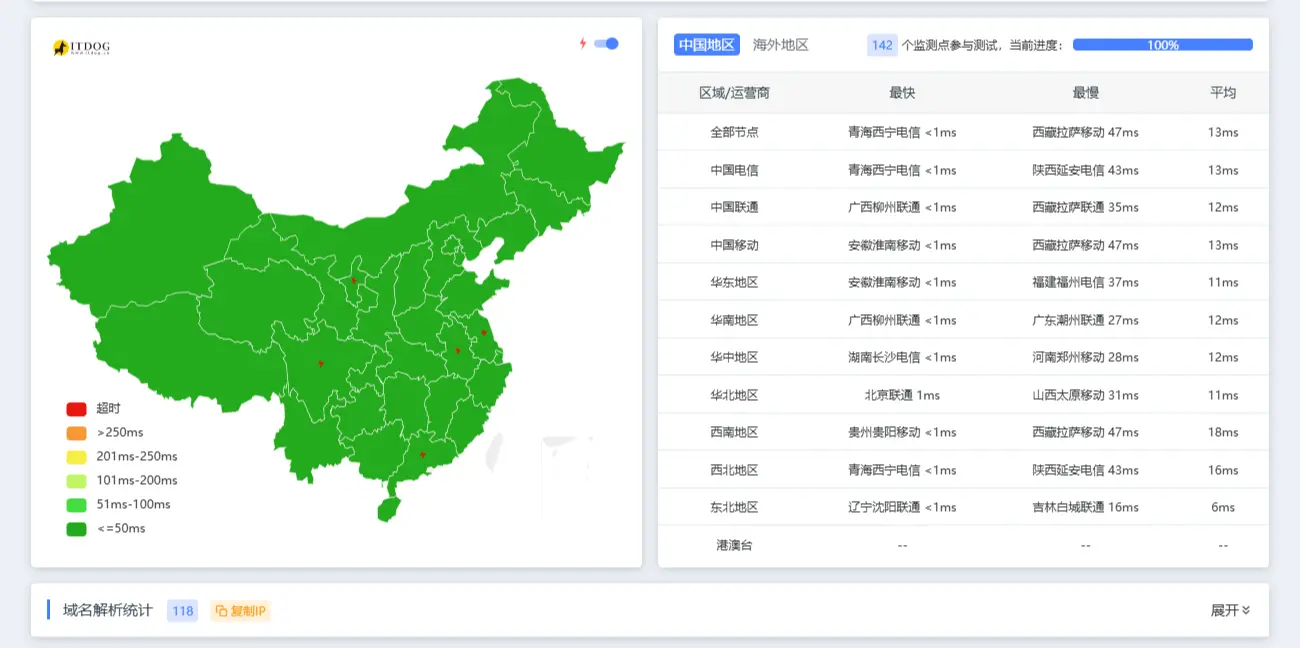Click the copy icon inside the 复制IP button
Viewport: 1300px width, 648px height.
click(221, 609)
